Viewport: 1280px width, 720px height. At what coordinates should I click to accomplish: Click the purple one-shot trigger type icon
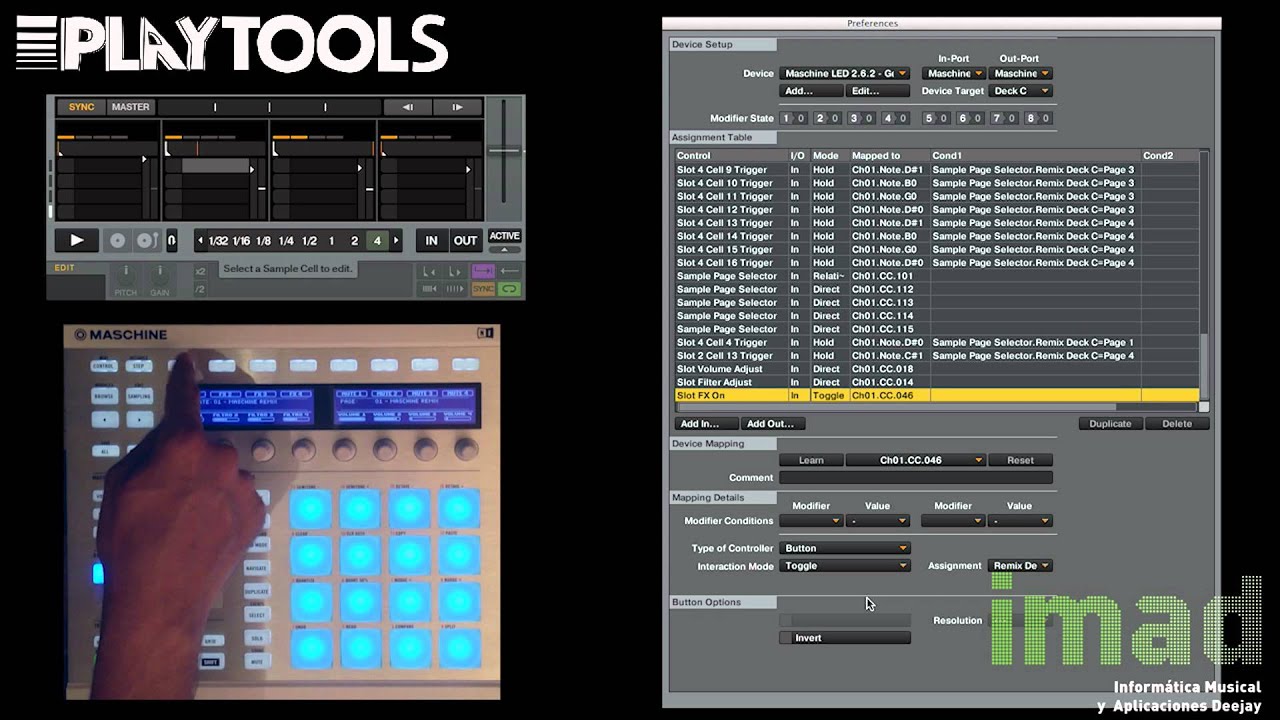point(483,271)
